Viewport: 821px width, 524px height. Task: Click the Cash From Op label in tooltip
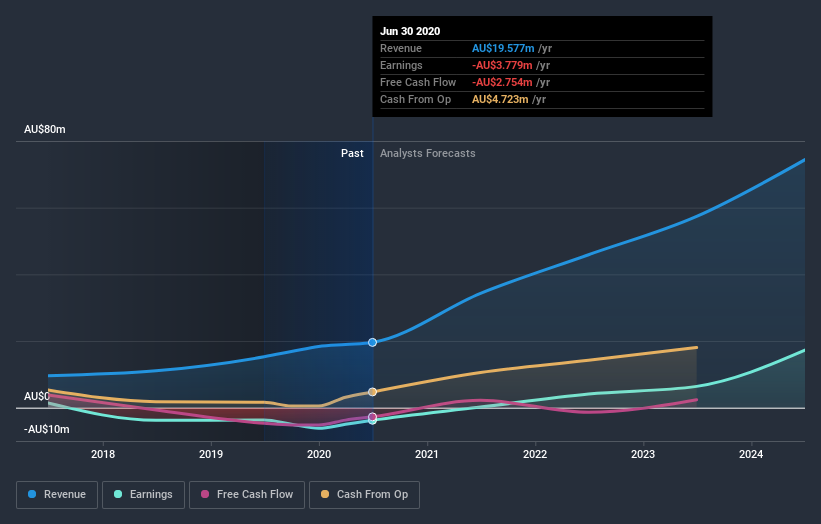click(x=416, y=99)
